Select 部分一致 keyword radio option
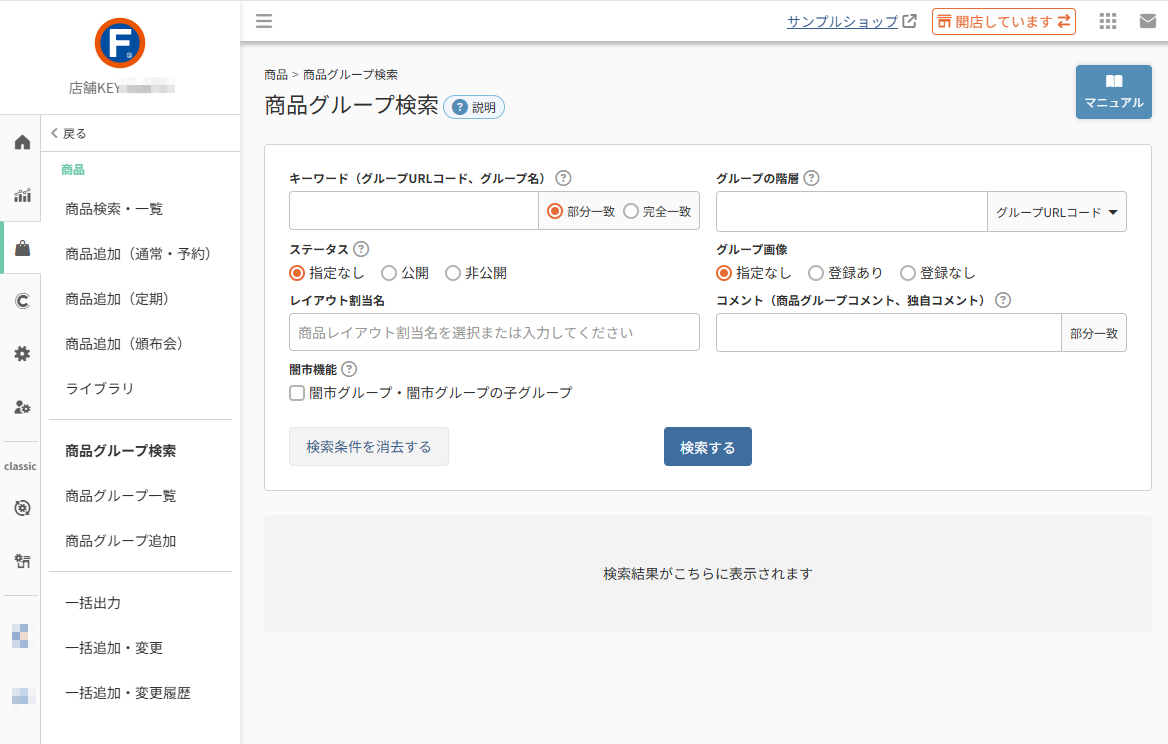1168x744 pixels. [554, 212]
